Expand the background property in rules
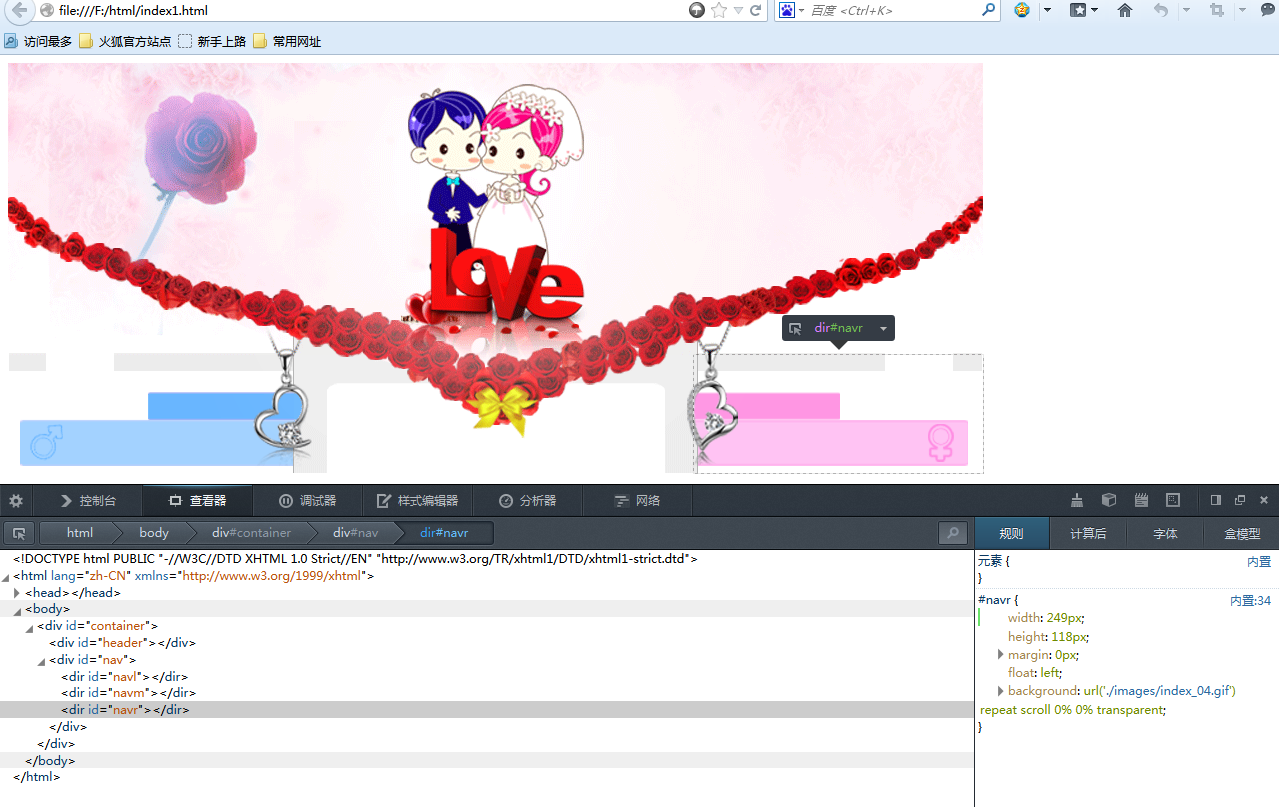This screenshot has width=1279, height=807. [1001, 691]
